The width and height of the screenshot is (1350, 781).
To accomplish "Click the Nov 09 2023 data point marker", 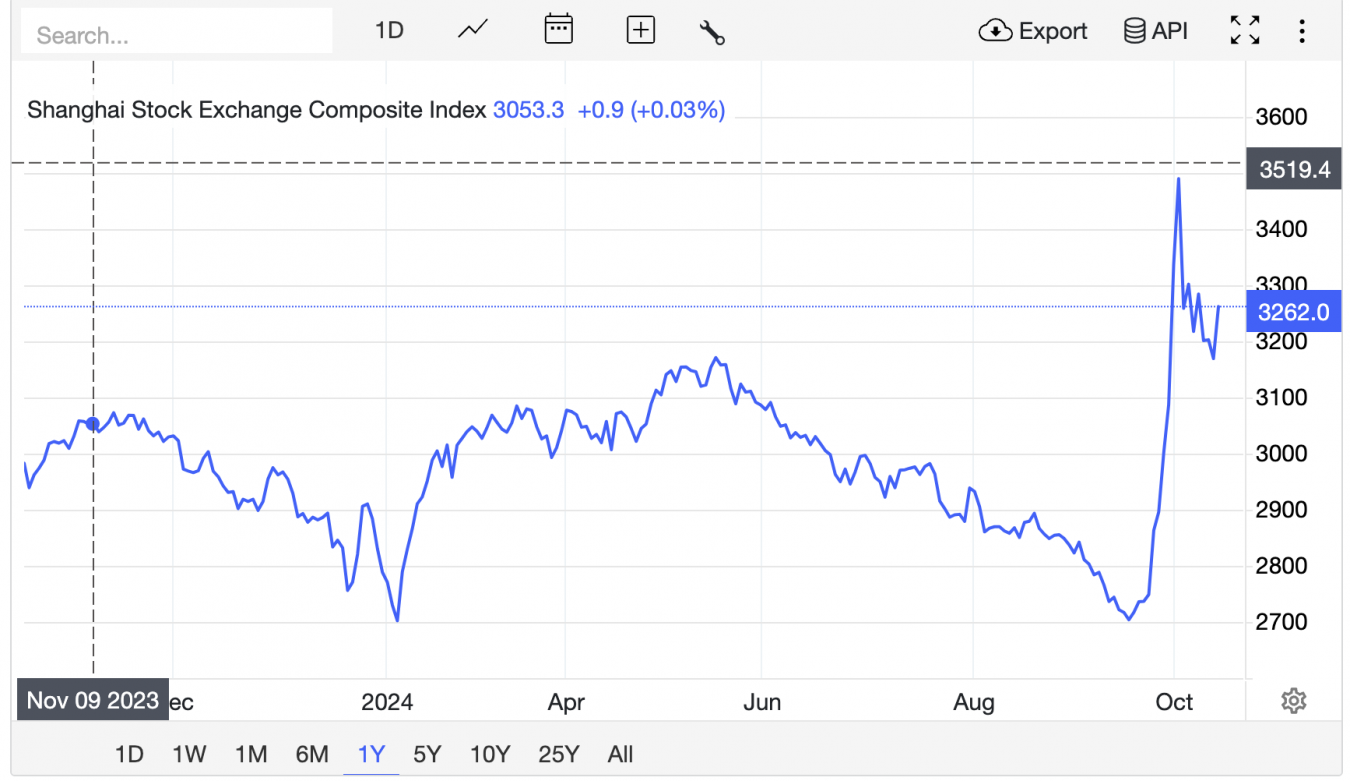I will (x=93, y=424).
